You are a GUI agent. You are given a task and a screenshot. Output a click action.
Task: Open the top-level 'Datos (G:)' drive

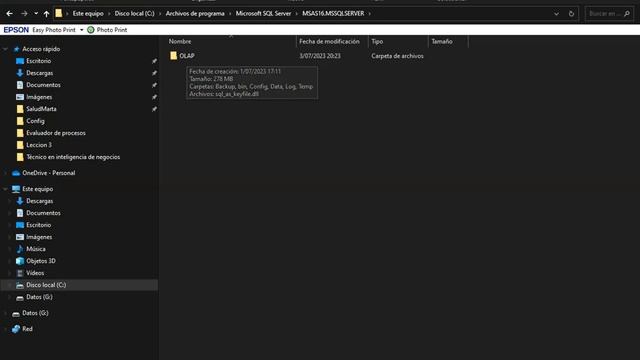(35, 313)
